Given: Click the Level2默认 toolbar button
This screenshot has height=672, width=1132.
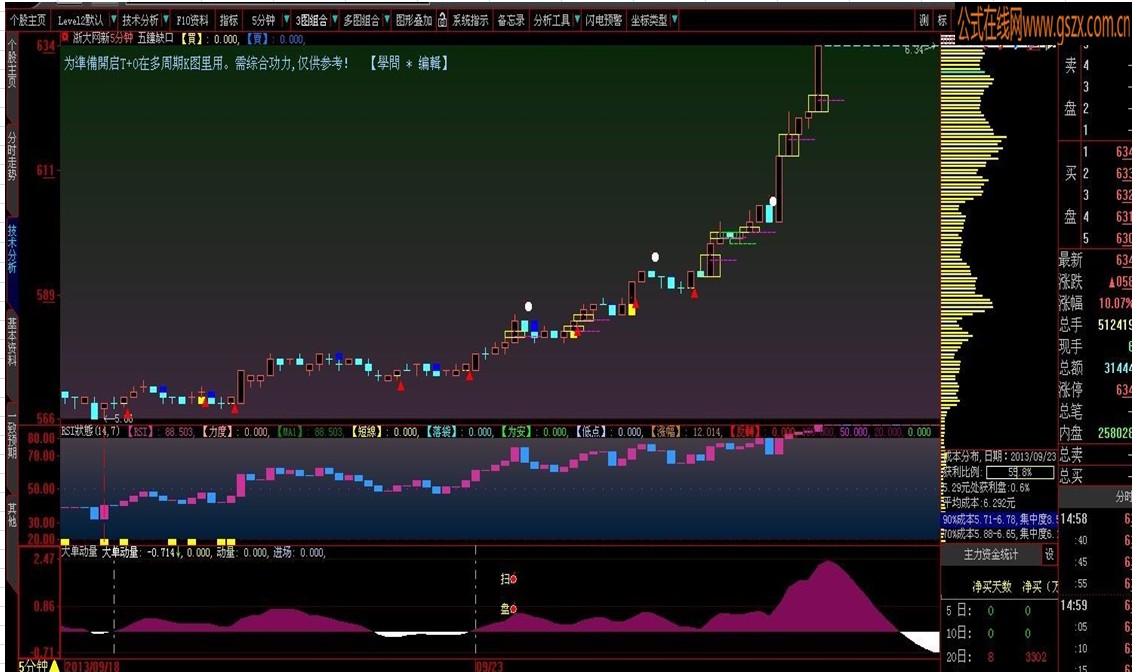Looking at the screenshot, I should [80, 20].
